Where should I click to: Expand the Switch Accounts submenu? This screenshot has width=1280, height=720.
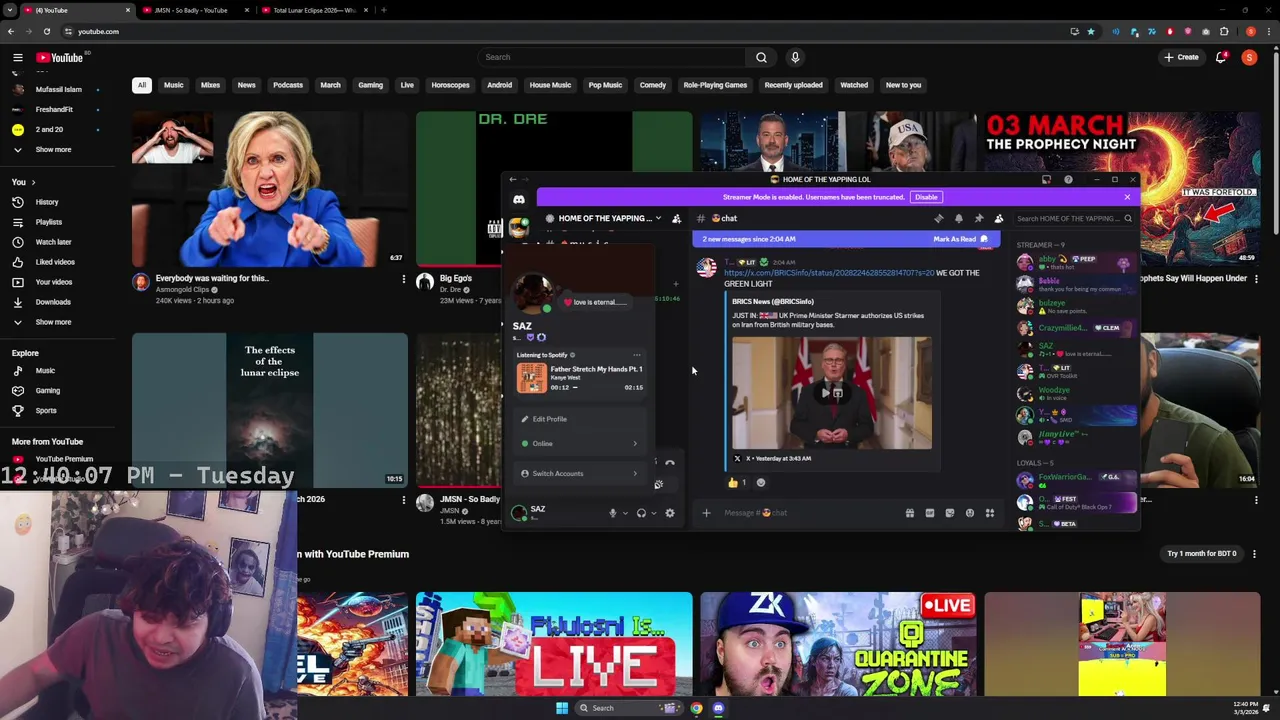click(x=580, y=473)
